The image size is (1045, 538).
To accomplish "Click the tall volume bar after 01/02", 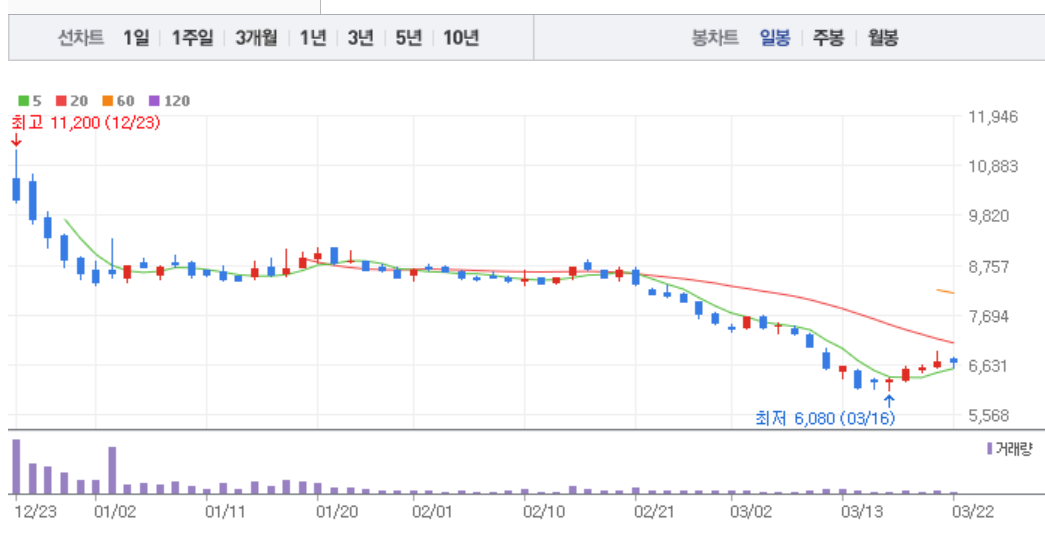I will coord(112,470).
